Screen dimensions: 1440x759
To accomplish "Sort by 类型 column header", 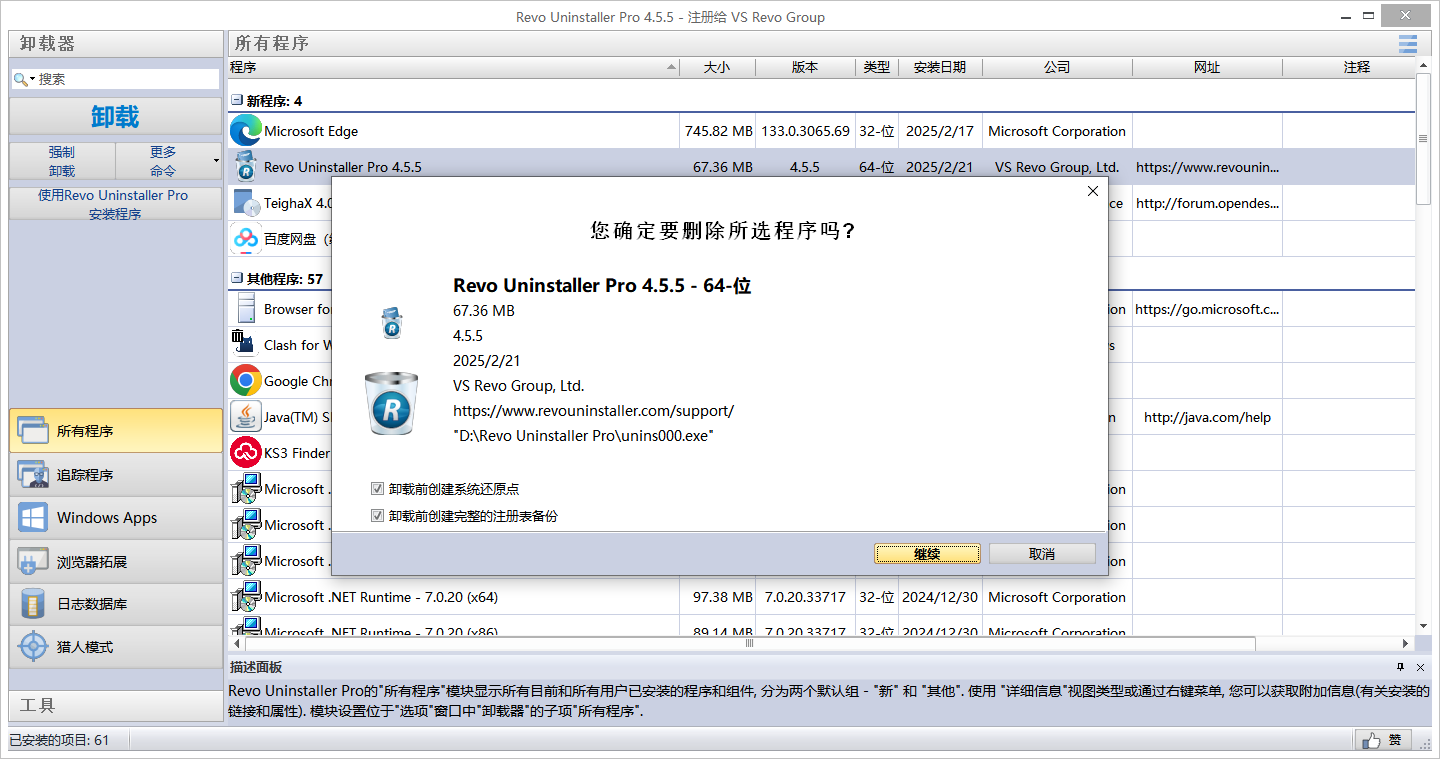I will click(877, 67).
